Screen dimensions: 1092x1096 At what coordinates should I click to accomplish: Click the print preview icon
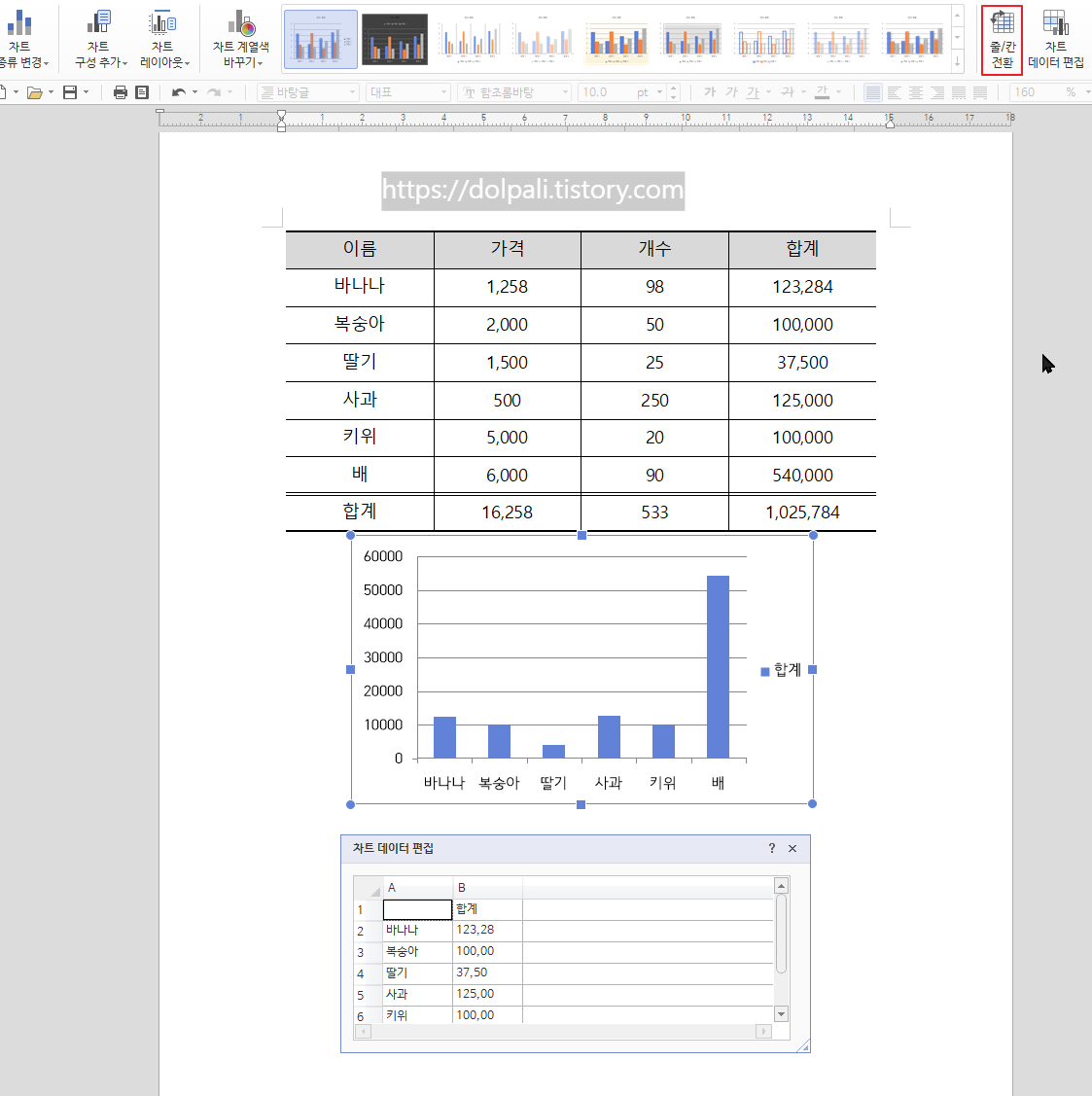[x=142, y=92]
